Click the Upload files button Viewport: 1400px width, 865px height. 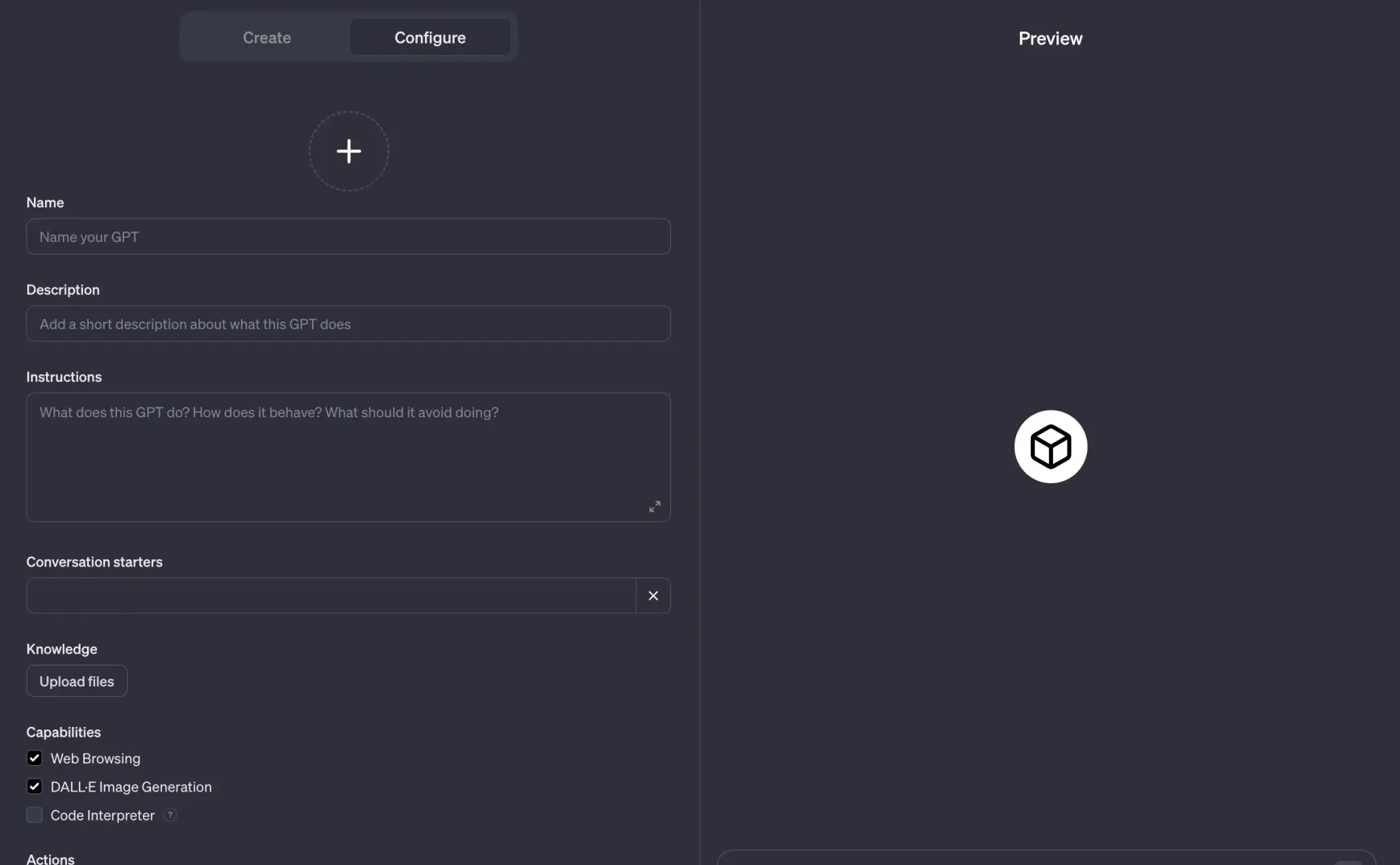tap(77, 681)
